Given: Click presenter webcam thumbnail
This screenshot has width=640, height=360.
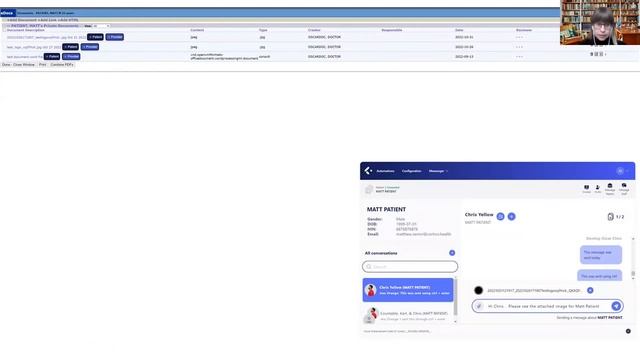Looking at the screenshot, I should click(x=600, y=22).
